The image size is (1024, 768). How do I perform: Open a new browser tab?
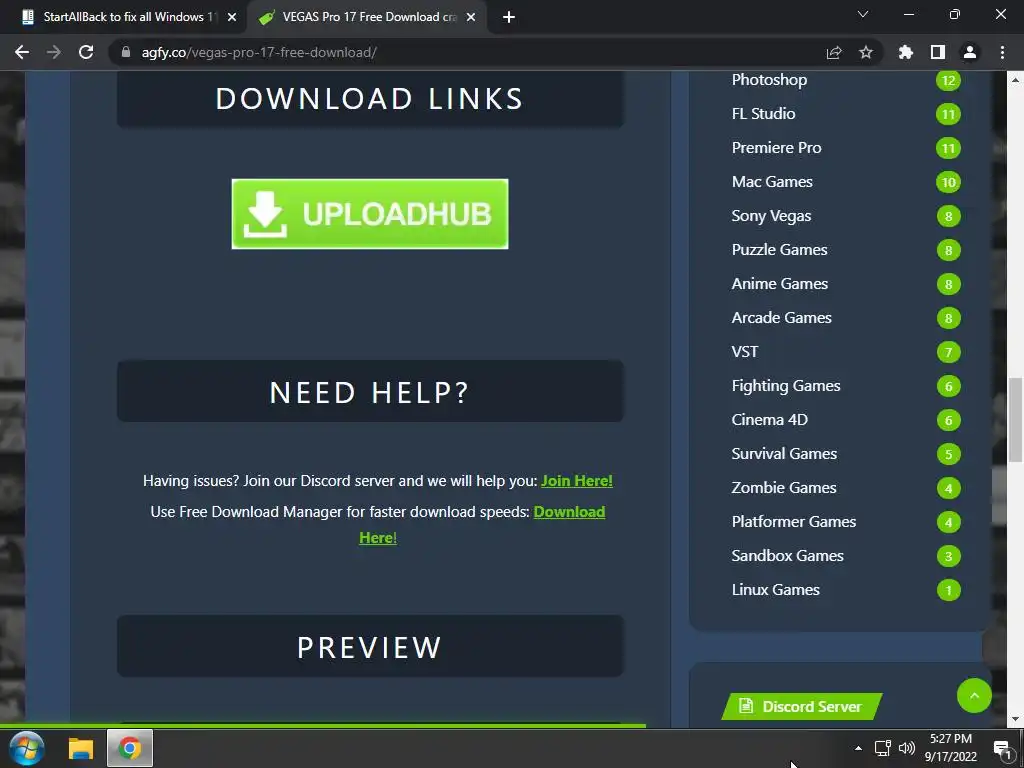tap(509, 18)
